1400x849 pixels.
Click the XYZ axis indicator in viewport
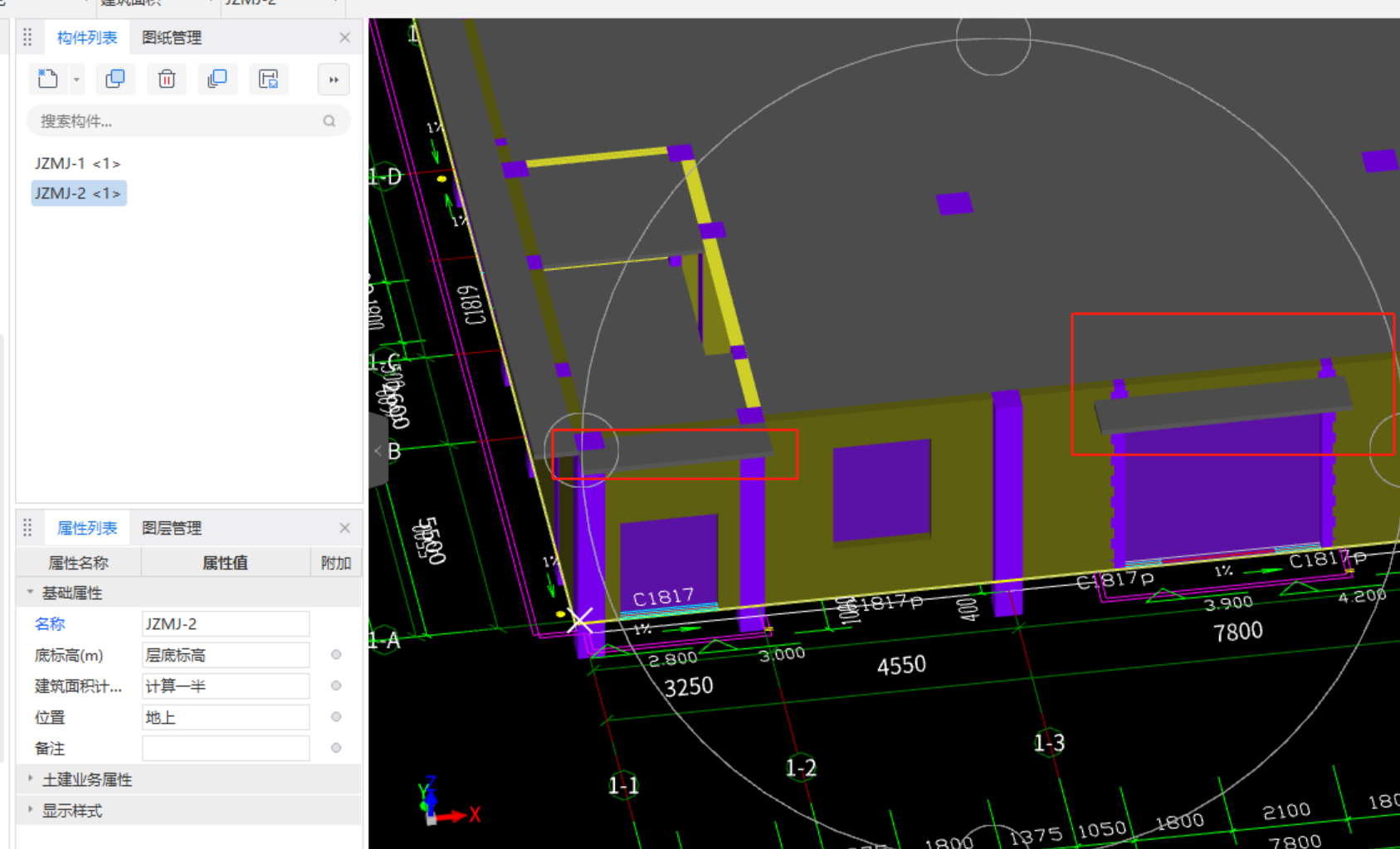(448, 801)
